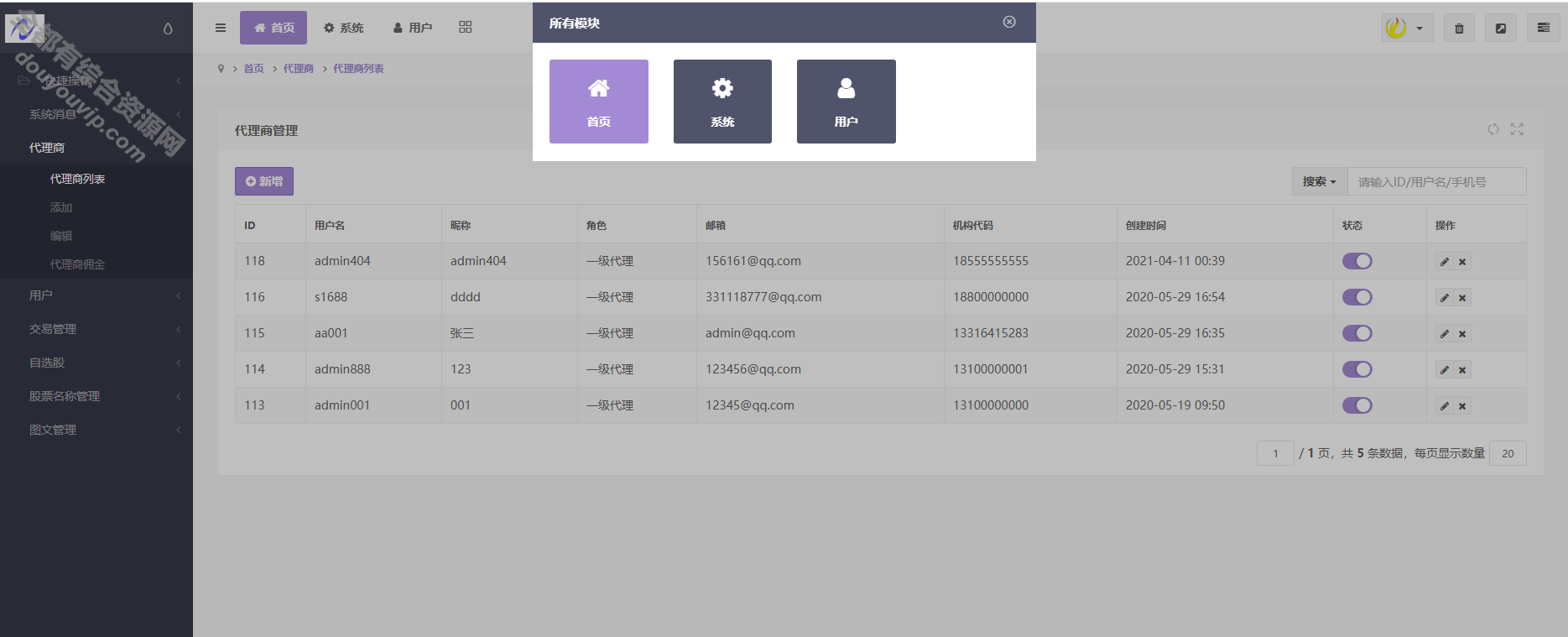Screen dimensions: 1568x637
Task: Toggle status switch for admin404
Action: tap(1357, 261)
